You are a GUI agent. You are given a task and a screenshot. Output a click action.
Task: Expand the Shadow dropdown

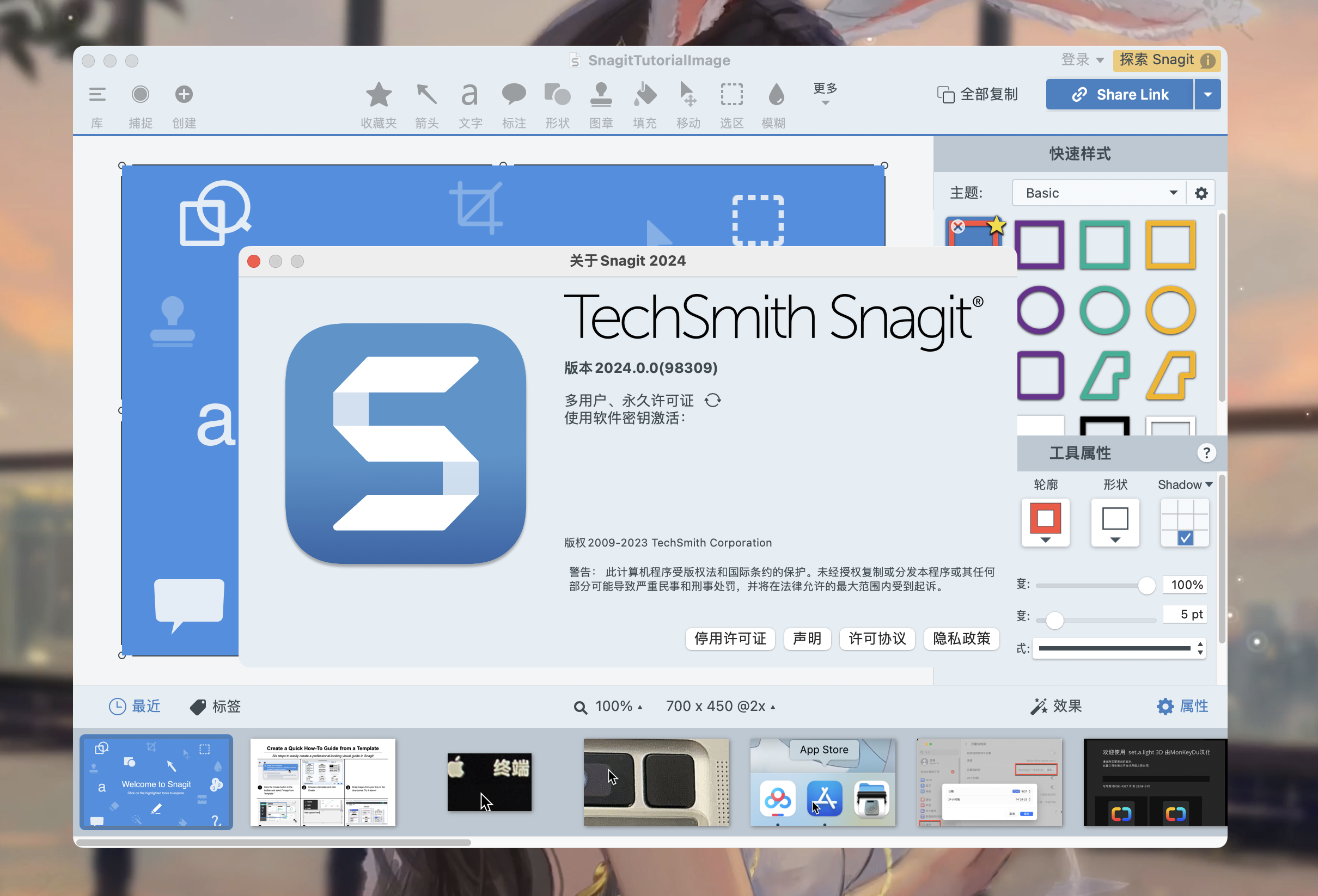click(x=1185, y=484)
